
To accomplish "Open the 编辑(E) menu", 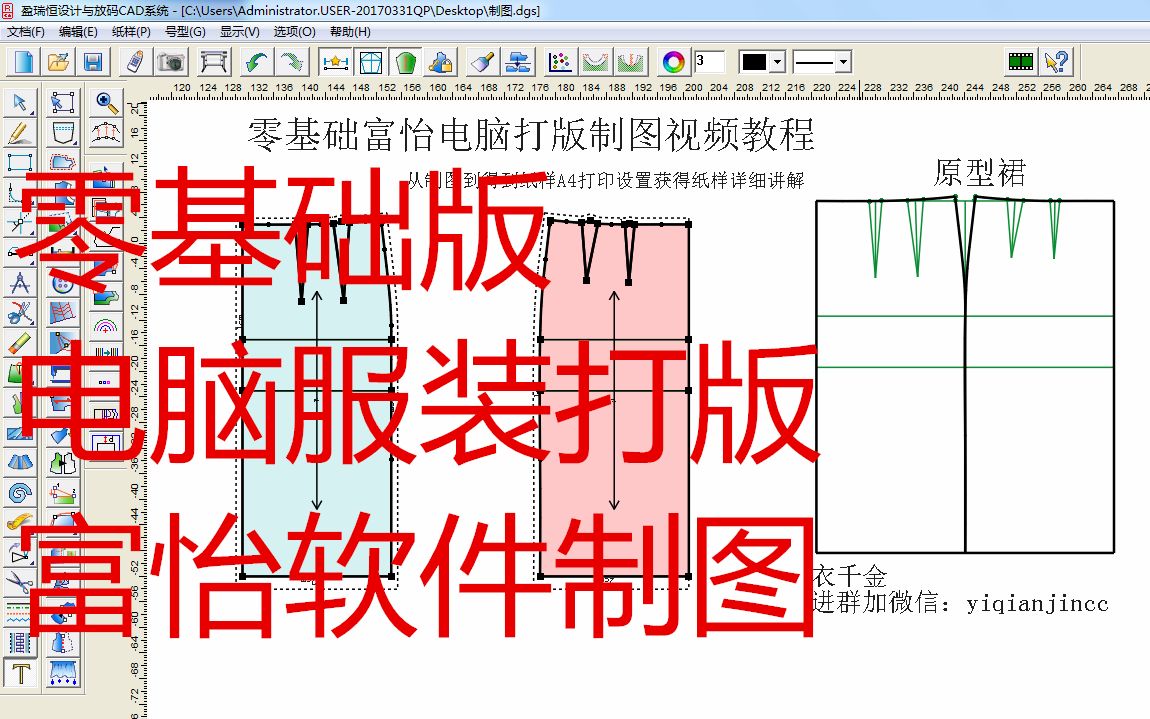I will 78,32.
